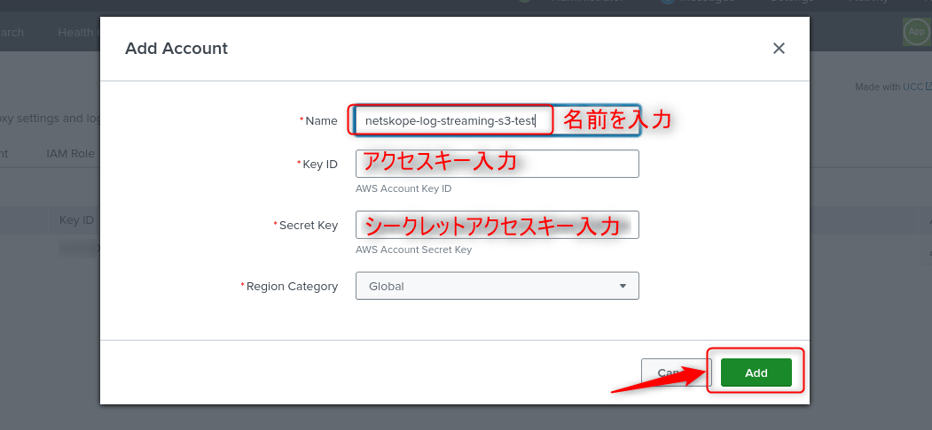The image size is (932, 430).
Task: Click the Add Account dialog title
Action: pyautogui.click(x=176, y=49)
